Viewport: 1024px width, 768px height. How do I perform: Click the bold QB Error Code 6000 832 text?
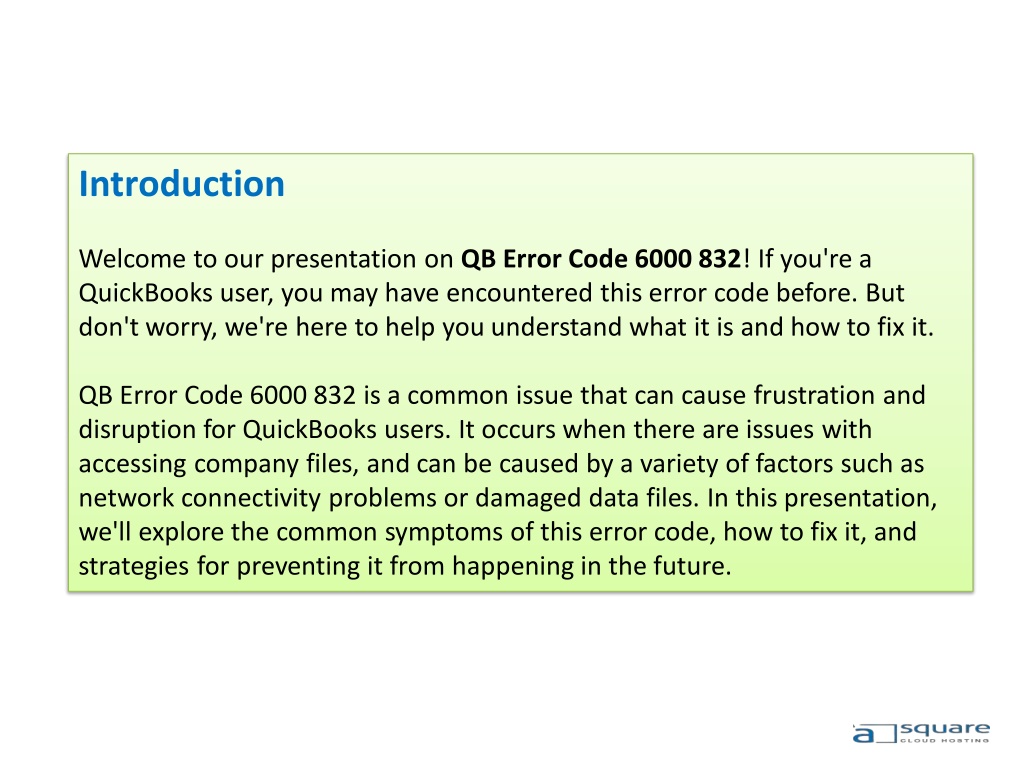tap(601, 259)
